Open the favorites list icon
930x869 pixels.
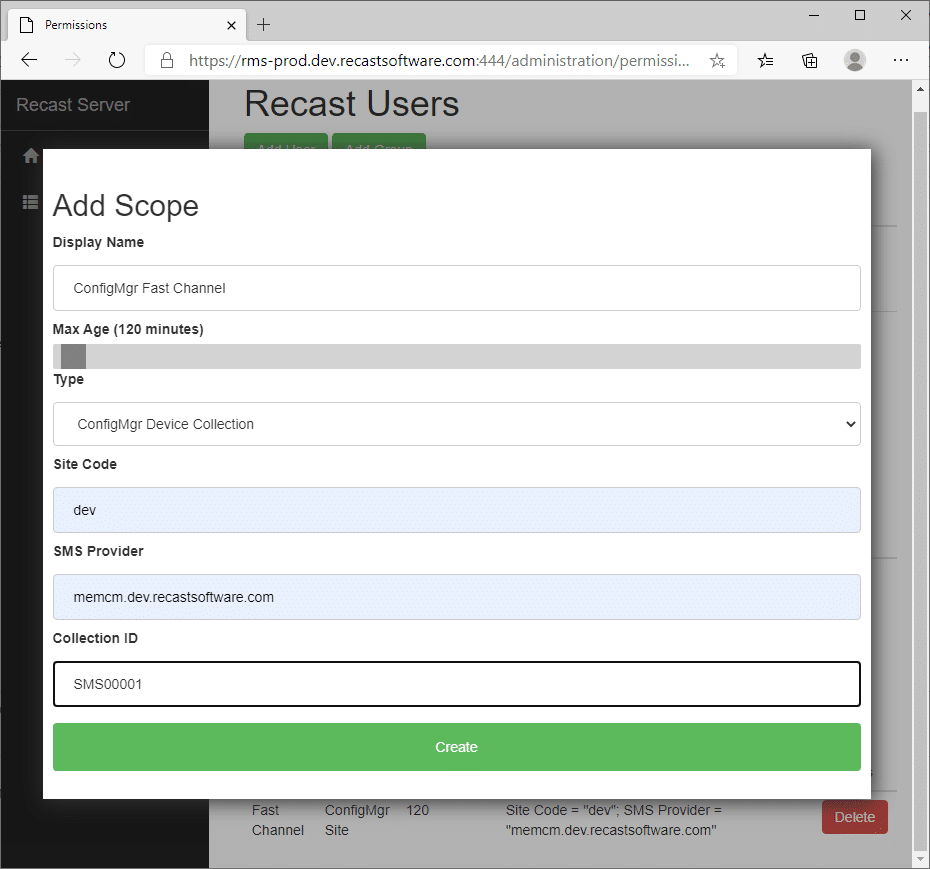pos(765,60)
